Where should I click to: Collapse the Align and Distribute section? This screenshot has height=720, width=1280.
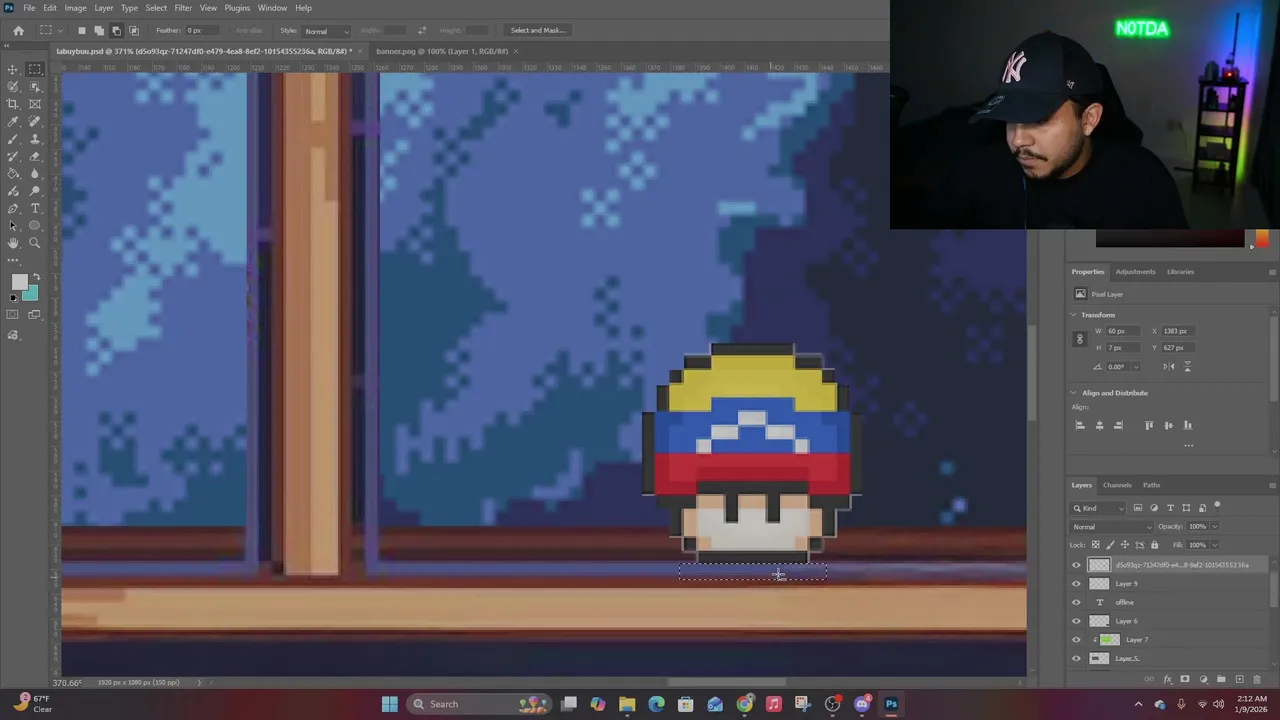click(1074, 393)
